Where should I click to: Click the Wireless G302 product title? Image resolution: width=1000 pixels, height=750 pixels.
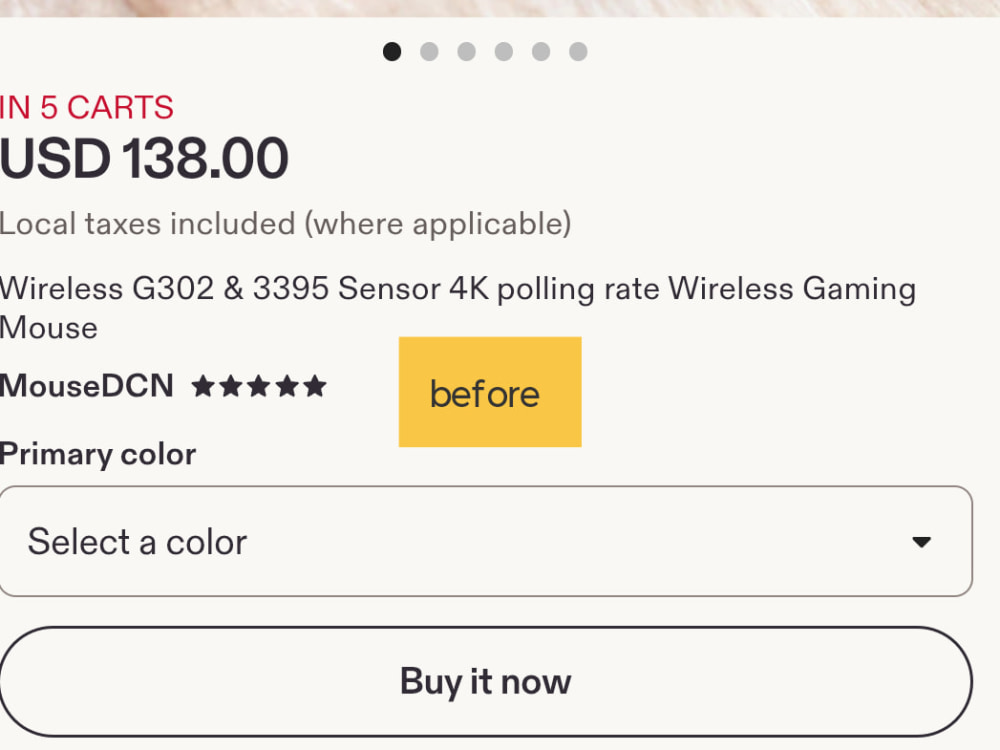(x=458, y=308)
